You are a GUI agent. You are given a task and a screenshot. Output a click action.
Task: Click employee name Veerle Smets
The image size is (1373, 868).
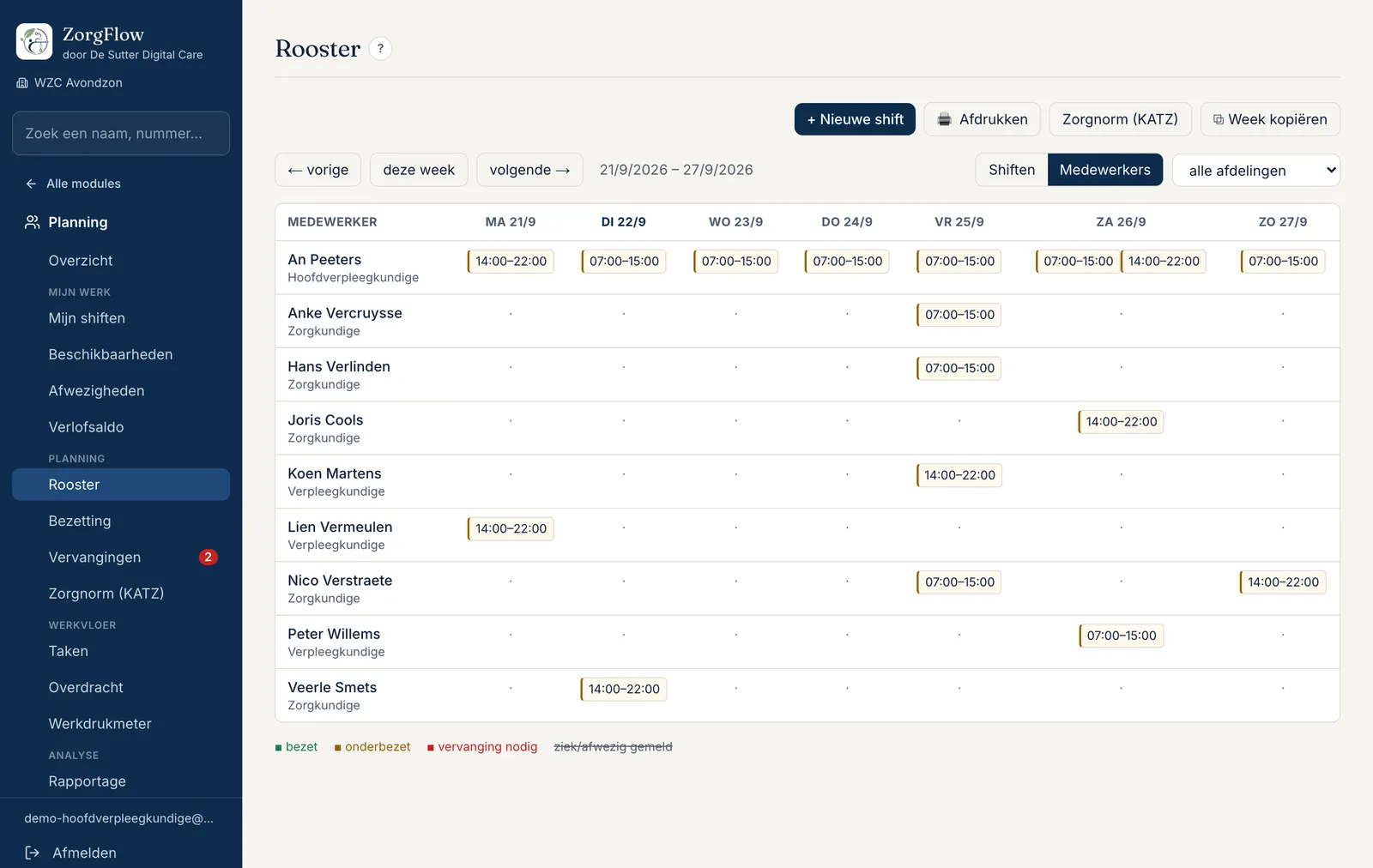tap(332, 688)
